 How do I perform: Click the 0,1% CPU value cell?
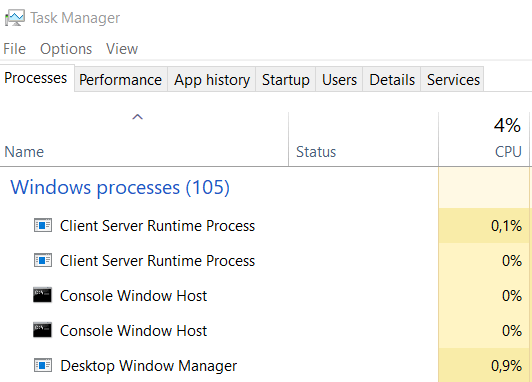484,225
